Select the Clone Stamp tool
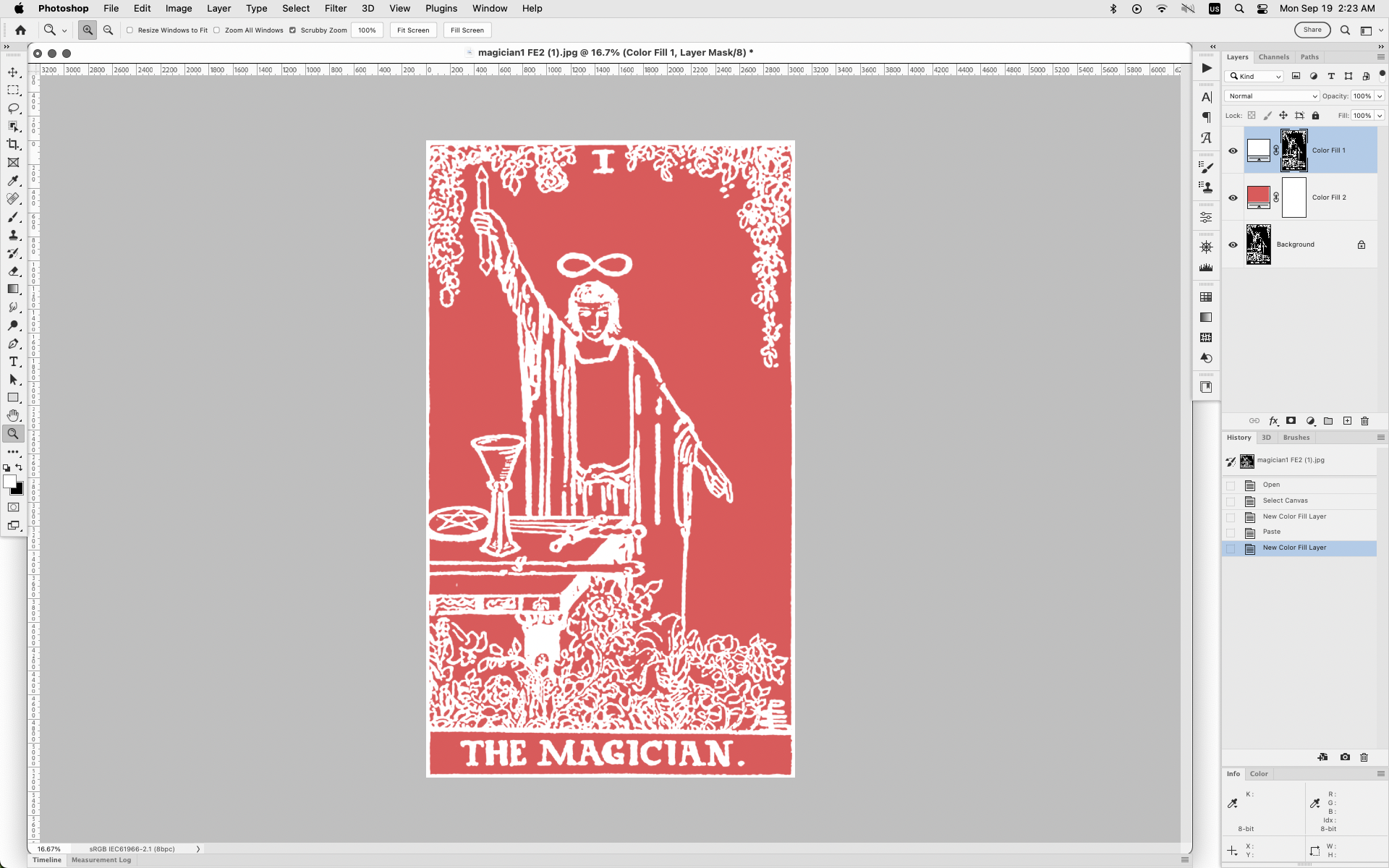The height and width of the screenshot is (868, 1389). point(13,235)
